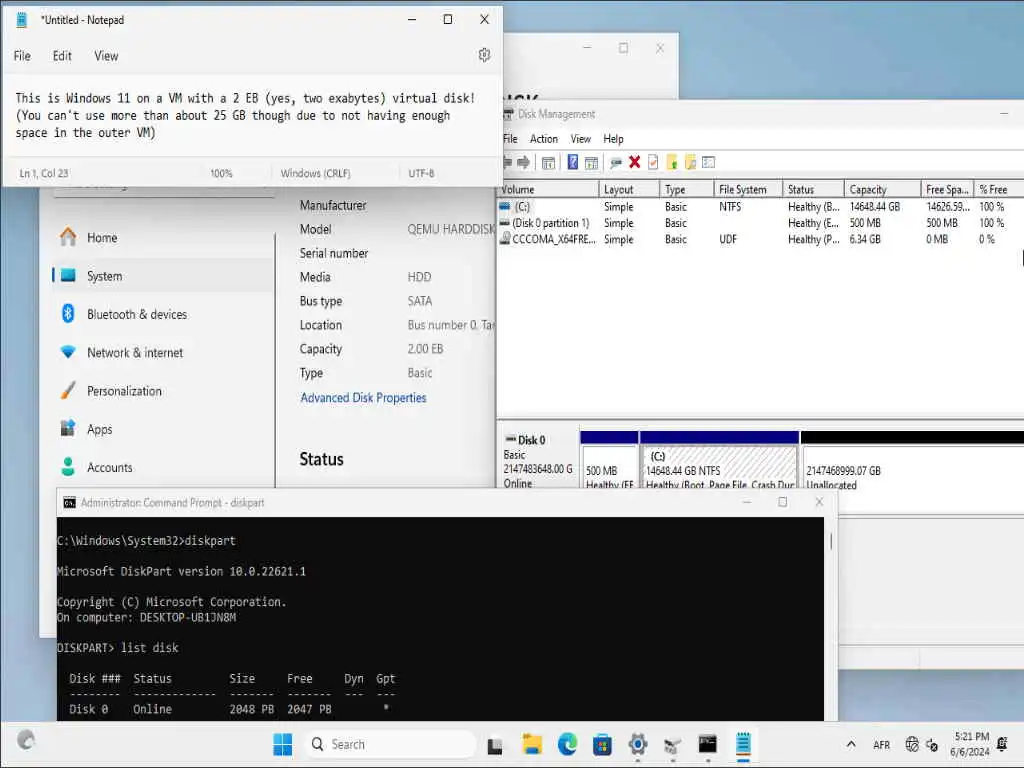
Task: Click the taskbar Search box
Action: pyautogui.click(x=391, y=744)
